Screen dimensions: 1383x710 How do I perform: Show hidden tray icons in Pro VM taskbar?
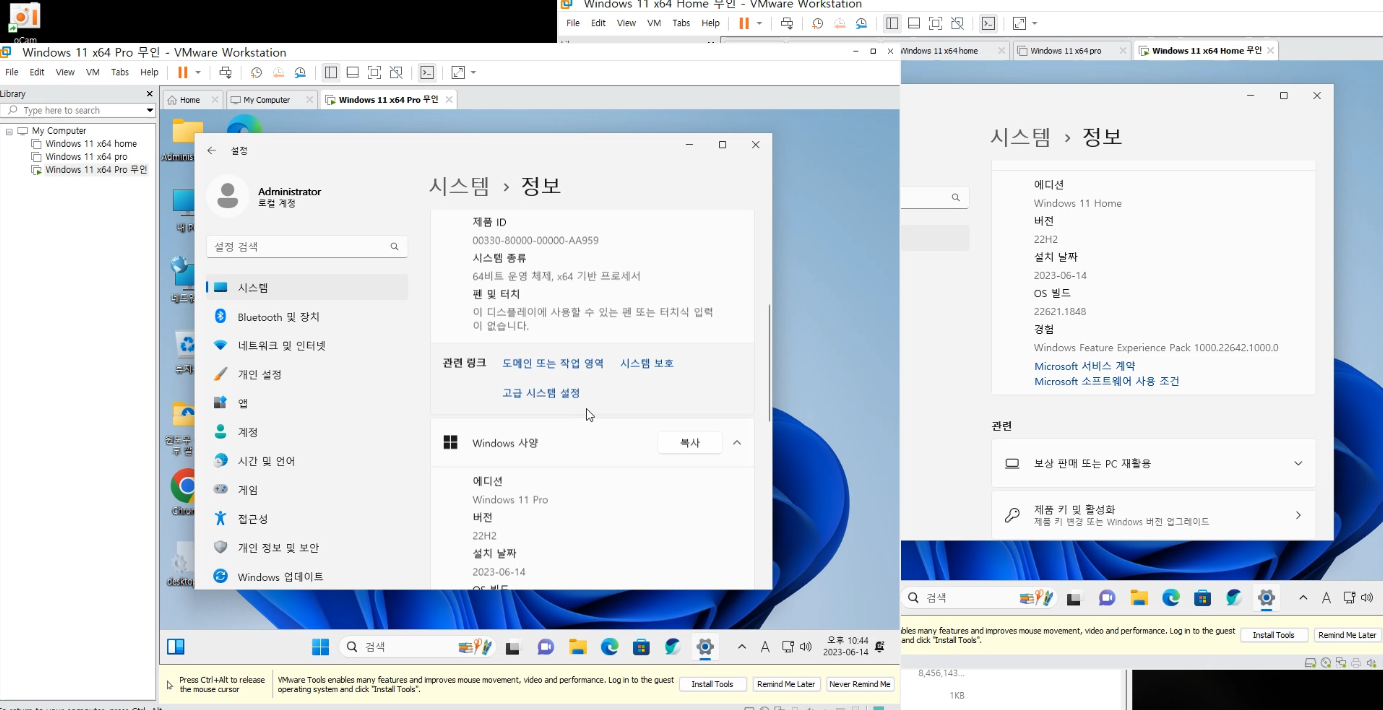[741, 647]
